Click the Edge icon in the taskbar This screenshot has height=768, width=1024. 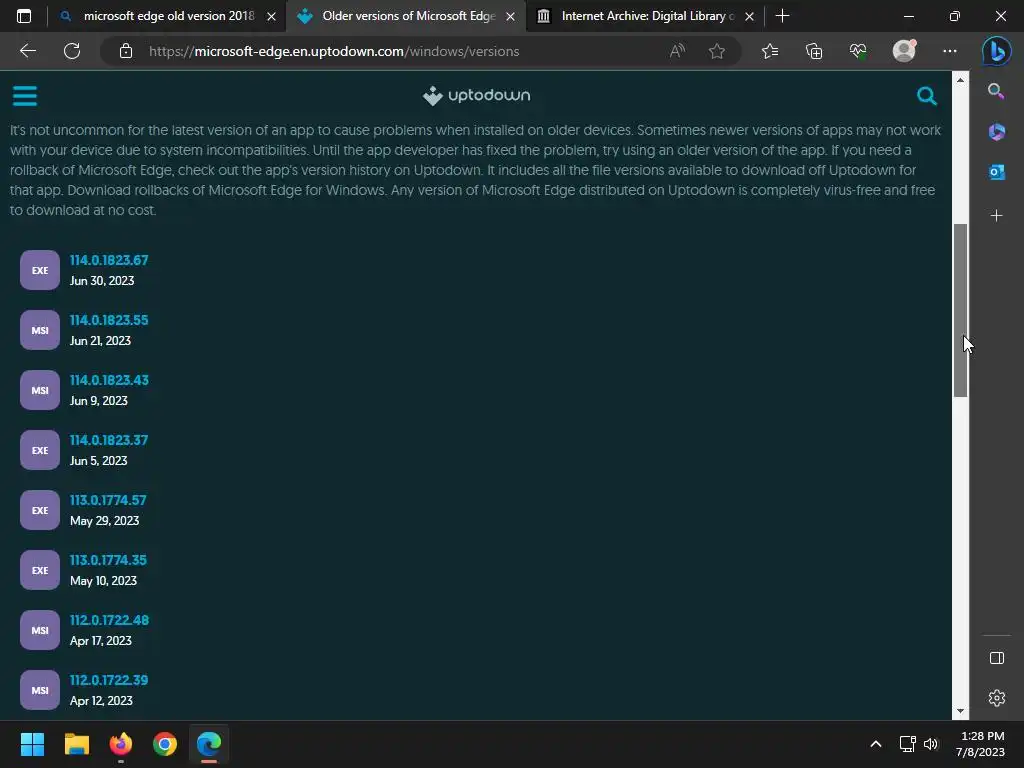coord(209,744)
